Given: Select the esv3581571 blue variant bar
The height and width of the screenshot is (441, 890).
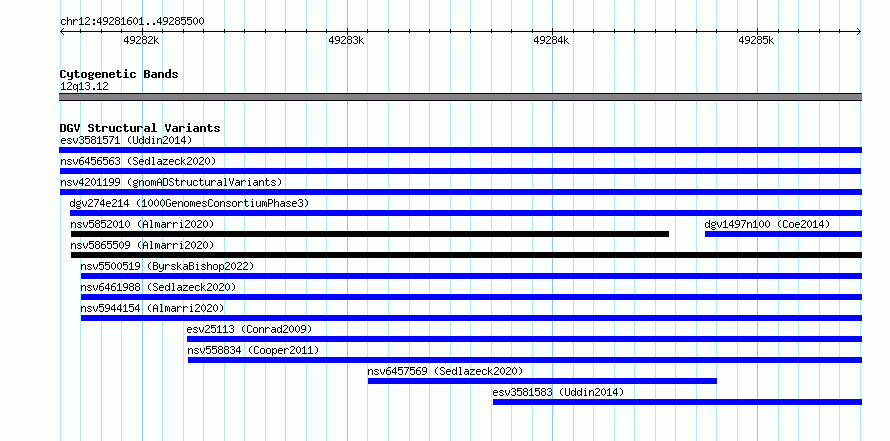Looking at the screenshot, I should coord(460,150).
